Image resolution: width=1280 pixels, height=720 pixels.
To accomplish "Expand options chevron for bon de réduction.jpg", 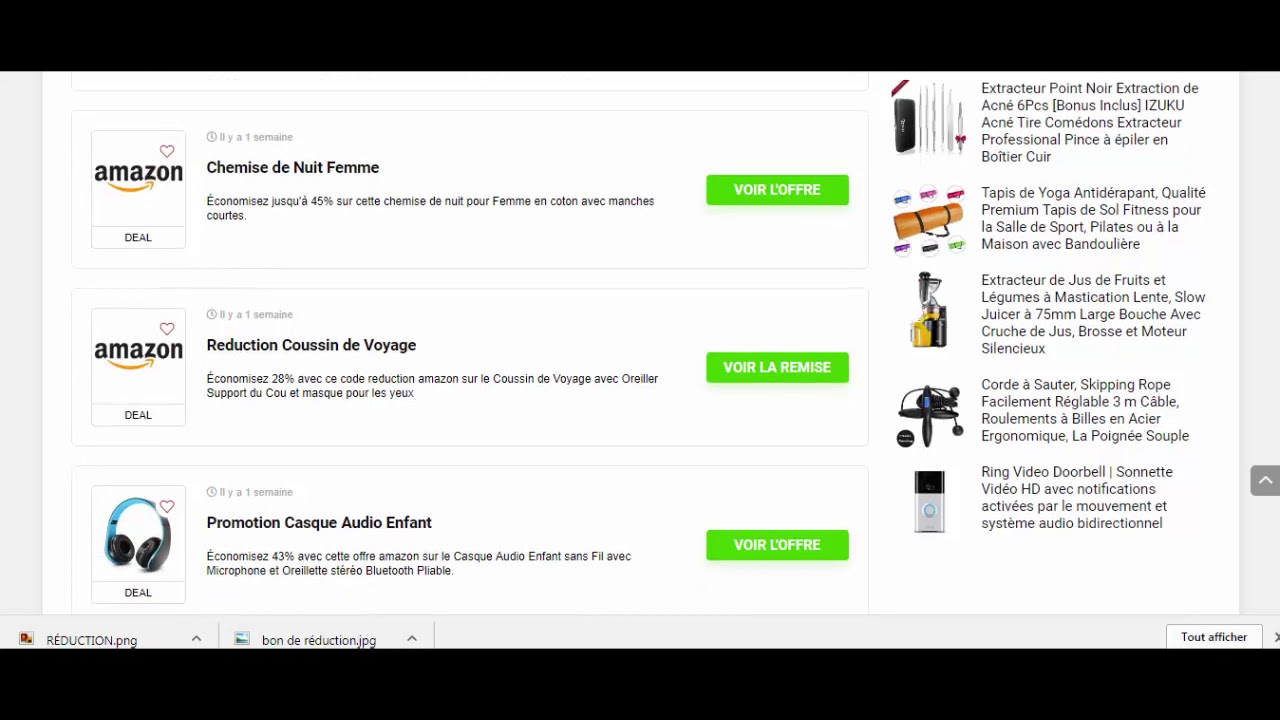I will pos(411,639).
